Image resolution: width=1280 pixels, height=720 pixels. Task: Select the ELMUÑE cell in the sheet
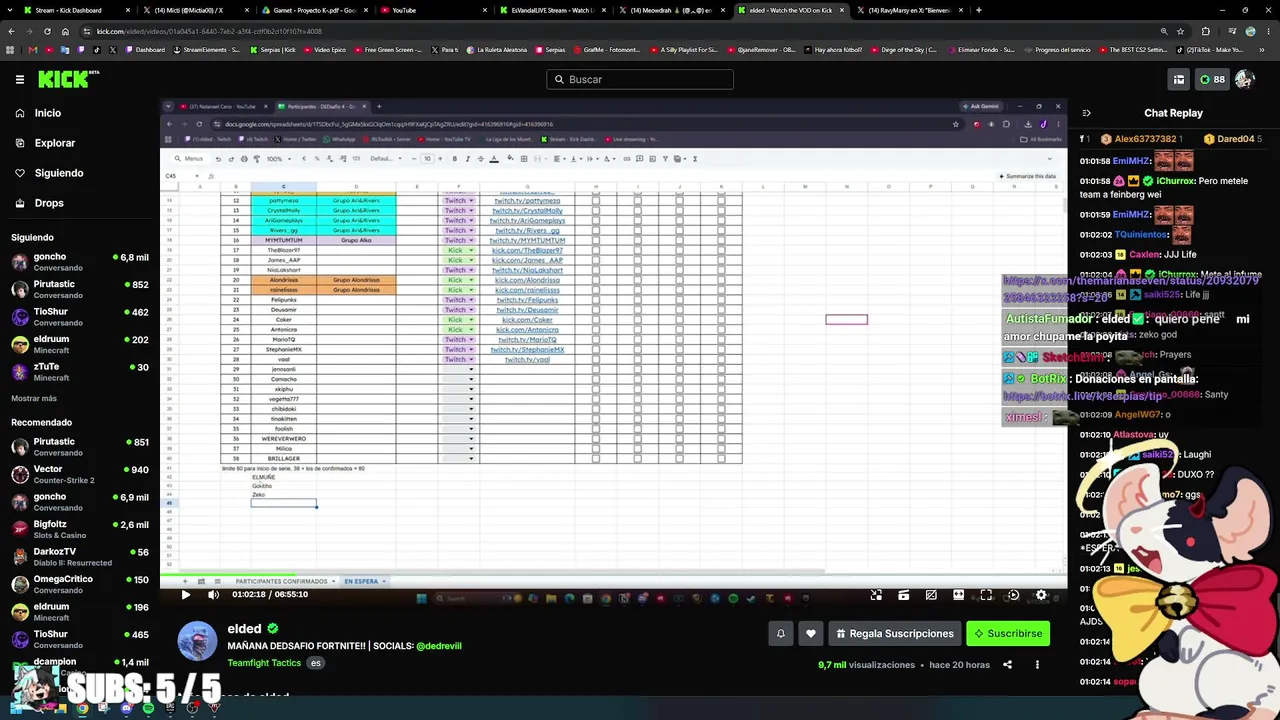[283, 477]
